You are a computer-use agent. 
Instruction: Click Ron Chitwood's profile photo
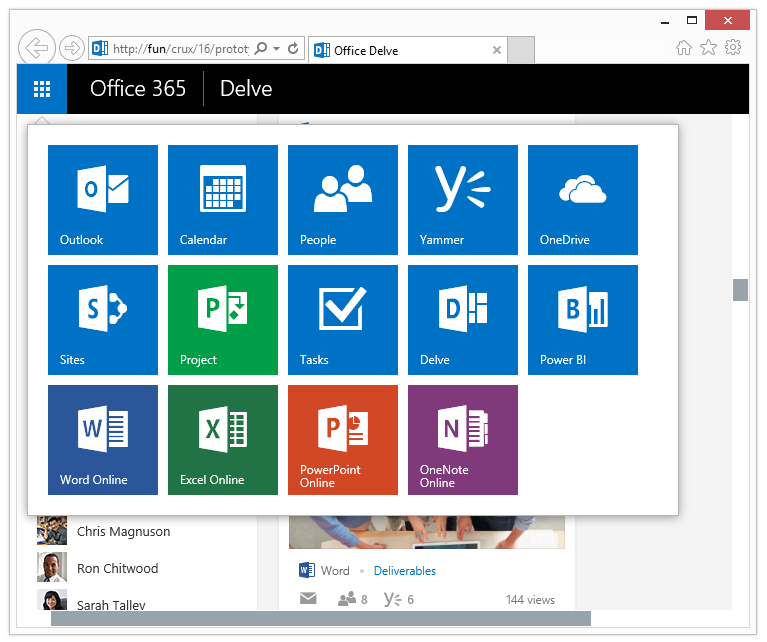[x=52, y=567]
